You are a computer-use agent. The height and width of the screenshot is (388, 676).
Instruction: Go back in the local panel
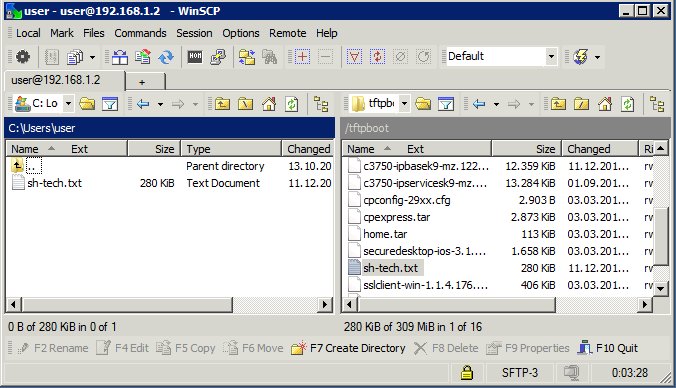[x=143, y=103]
